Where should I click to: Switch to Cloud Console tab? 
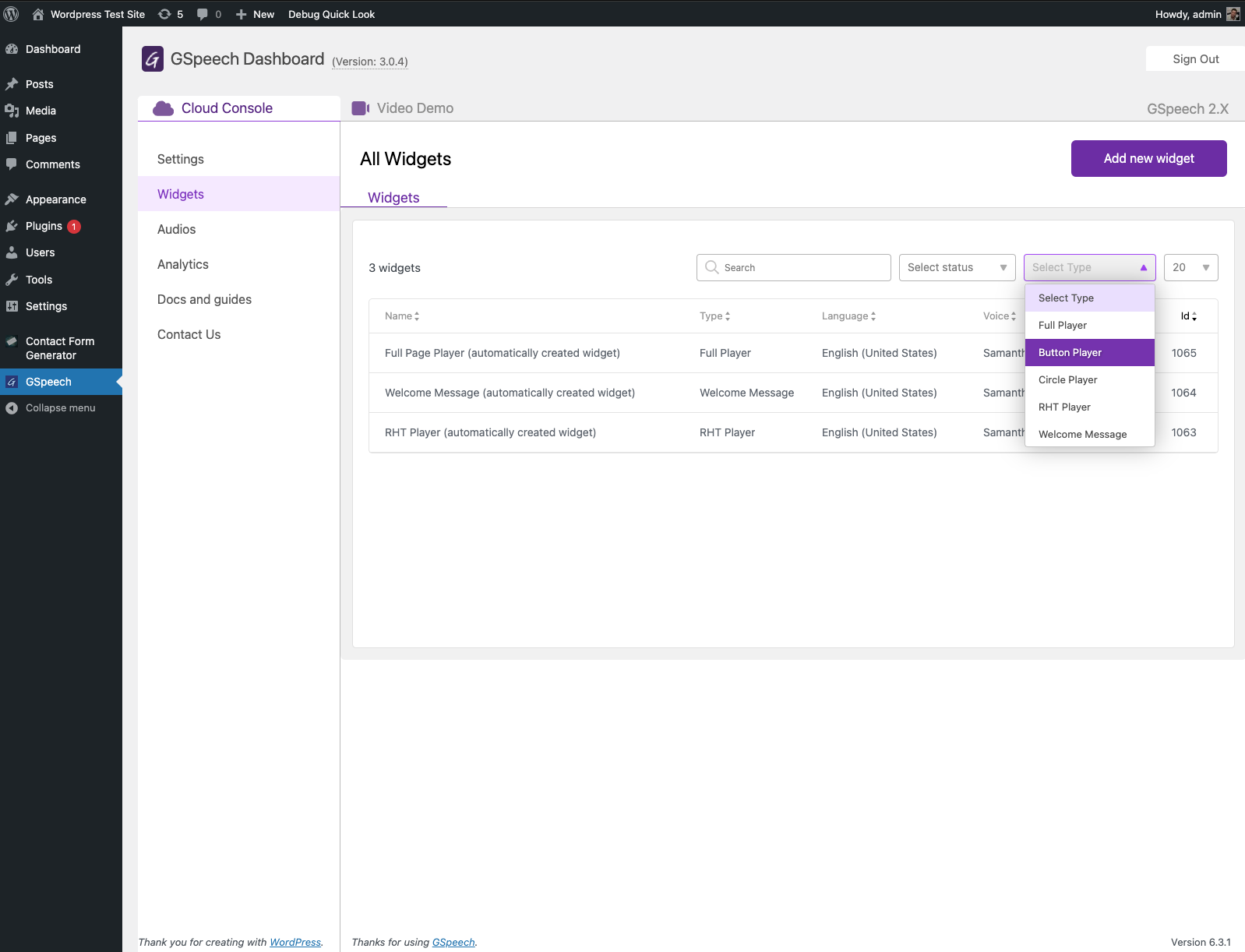[239, 108]
